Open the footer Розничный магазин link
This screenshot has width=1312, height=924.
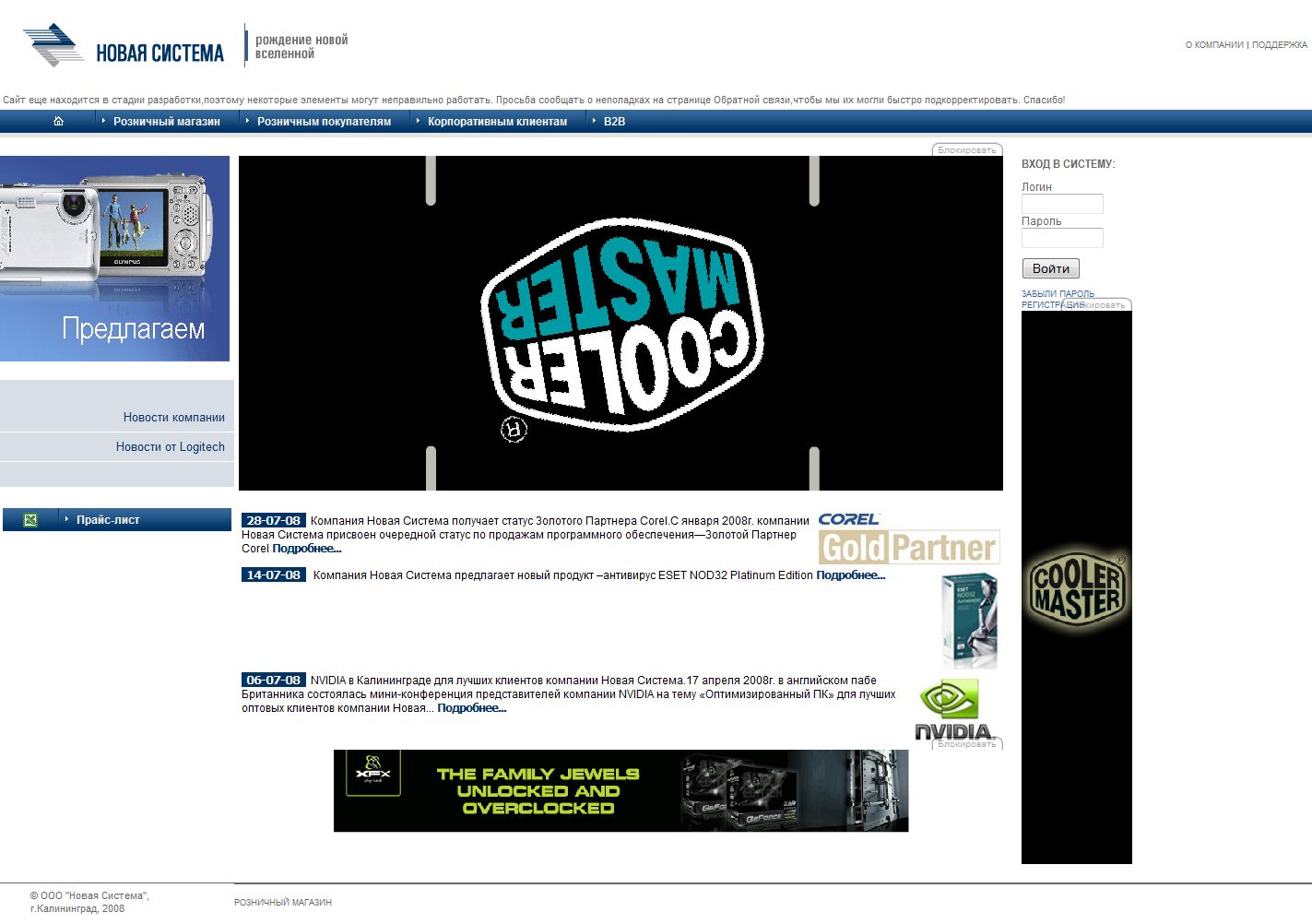tap(283, 903)
